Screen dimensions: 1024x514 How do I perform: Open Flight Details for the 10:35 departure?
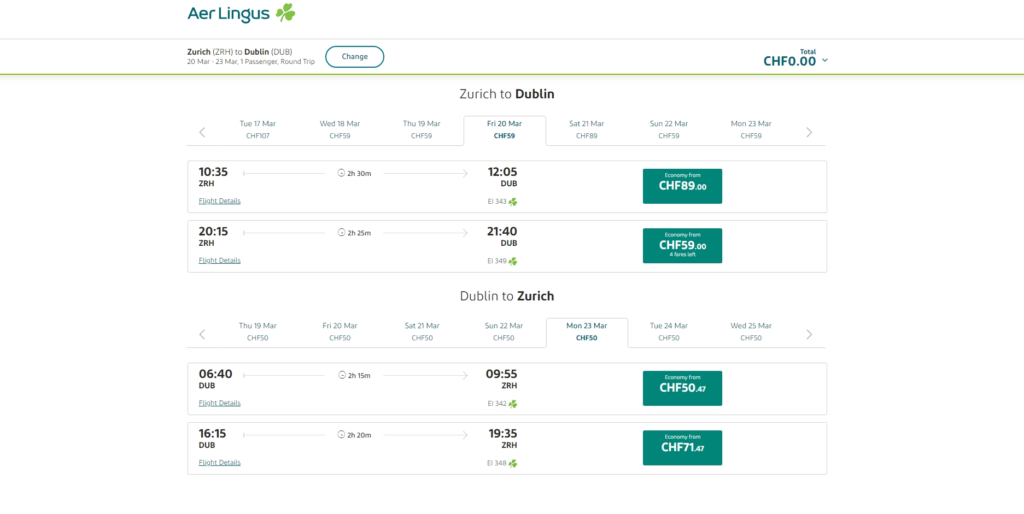coord(219,201)
